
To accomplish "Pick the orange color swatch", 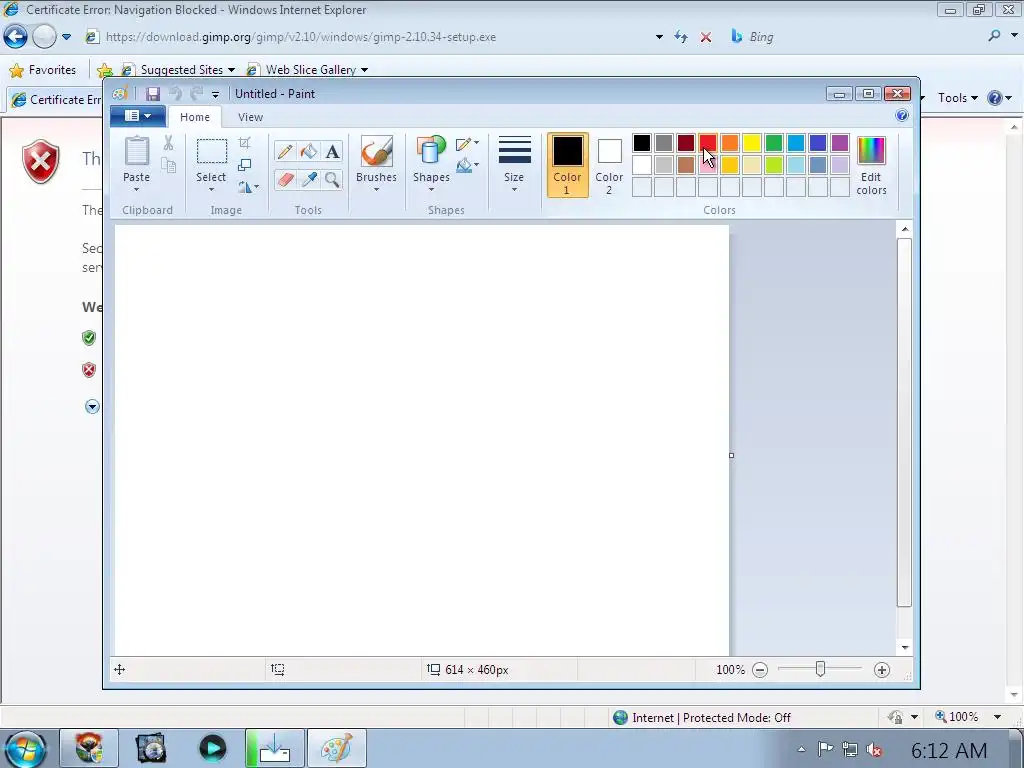I will [730, 142].
